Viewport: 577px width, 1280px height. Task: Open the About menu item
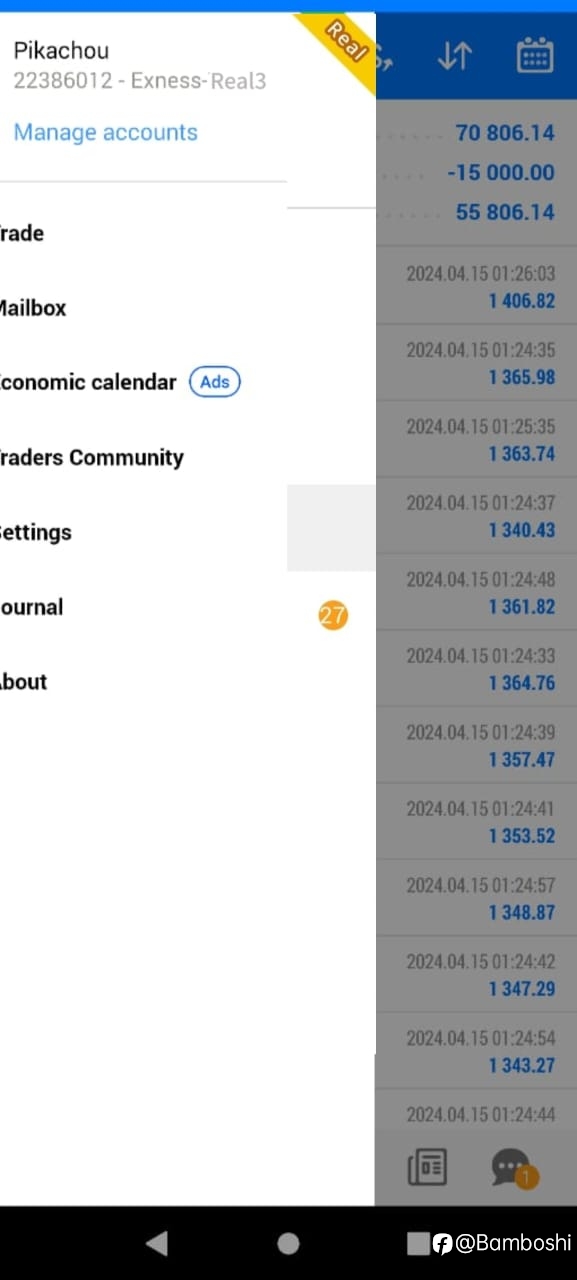143,682
